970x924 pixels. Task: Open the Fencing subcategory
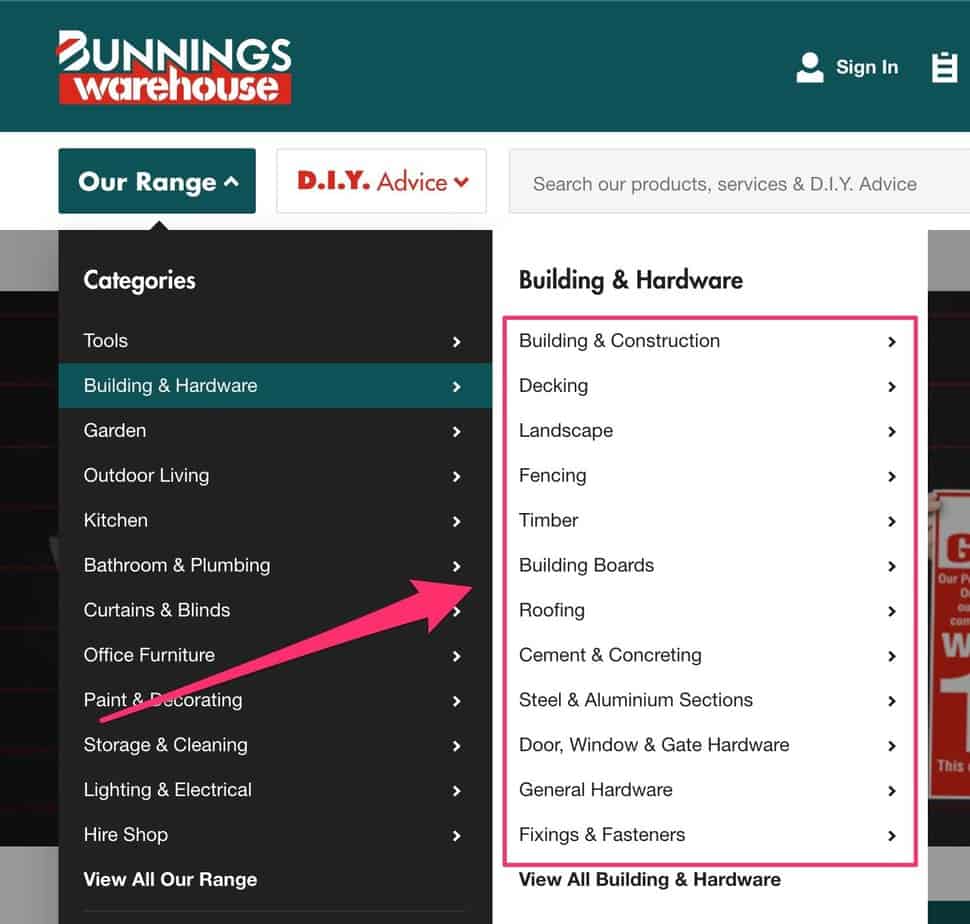[x=552, y=476]
